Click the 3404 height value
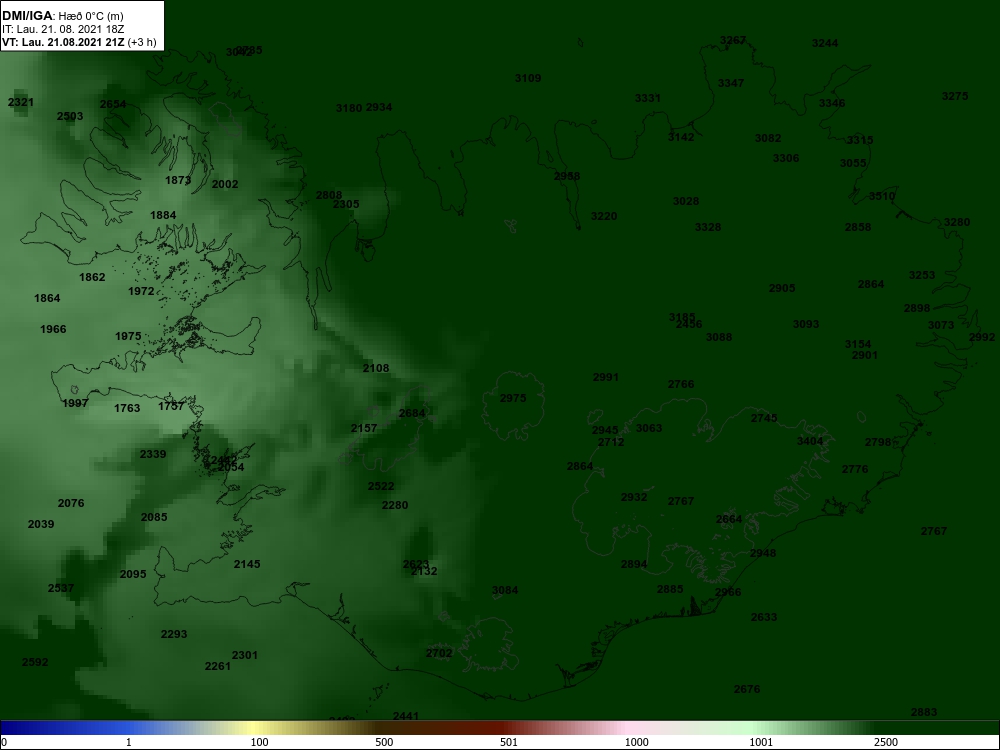 (x=810, y=441)
